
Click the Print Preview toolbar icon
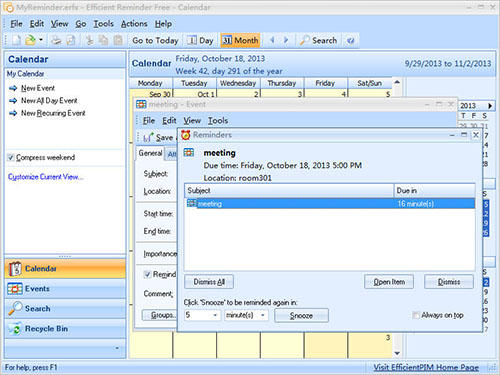pyautogui.click(x=71, y=40)
